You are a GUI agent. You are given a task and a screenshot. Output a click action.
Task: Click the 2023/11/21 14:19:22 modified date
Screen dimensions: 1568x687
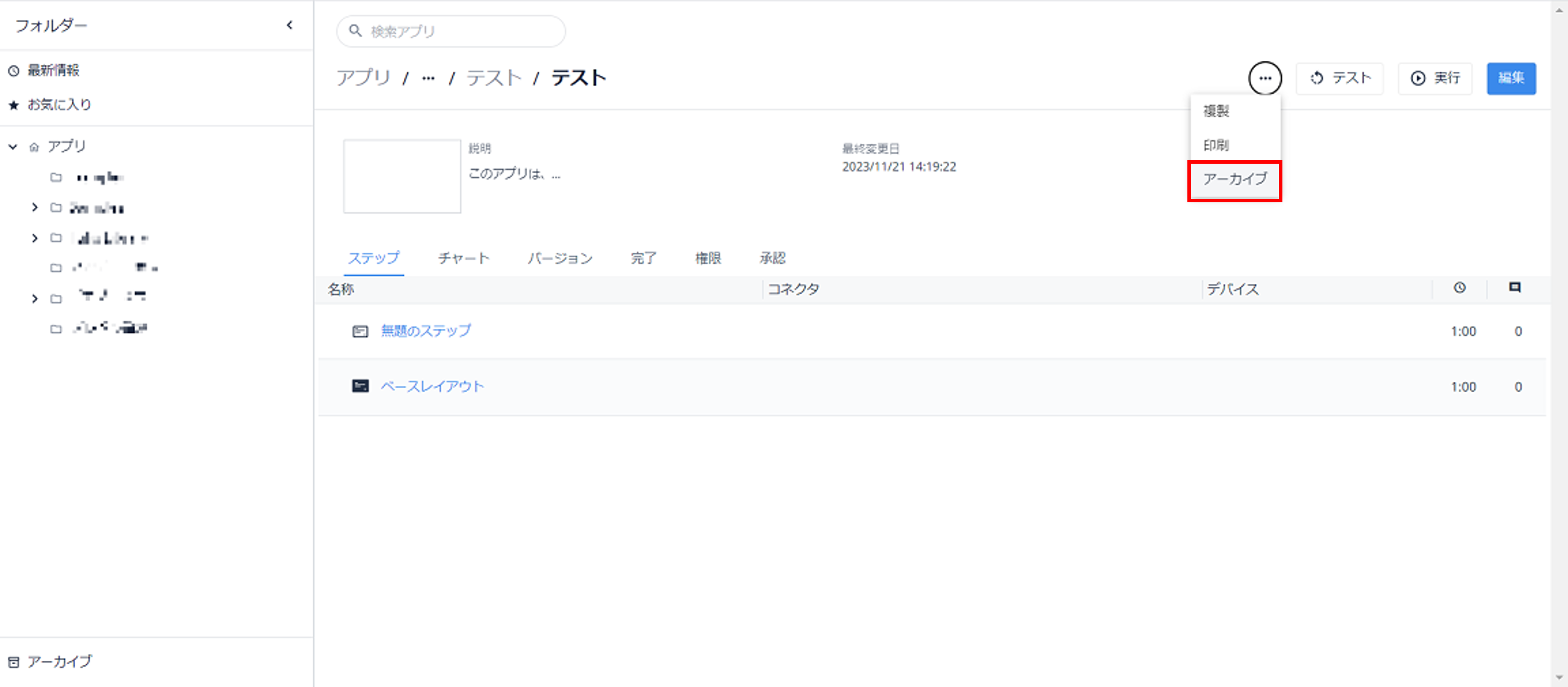(x=899, y=167)
